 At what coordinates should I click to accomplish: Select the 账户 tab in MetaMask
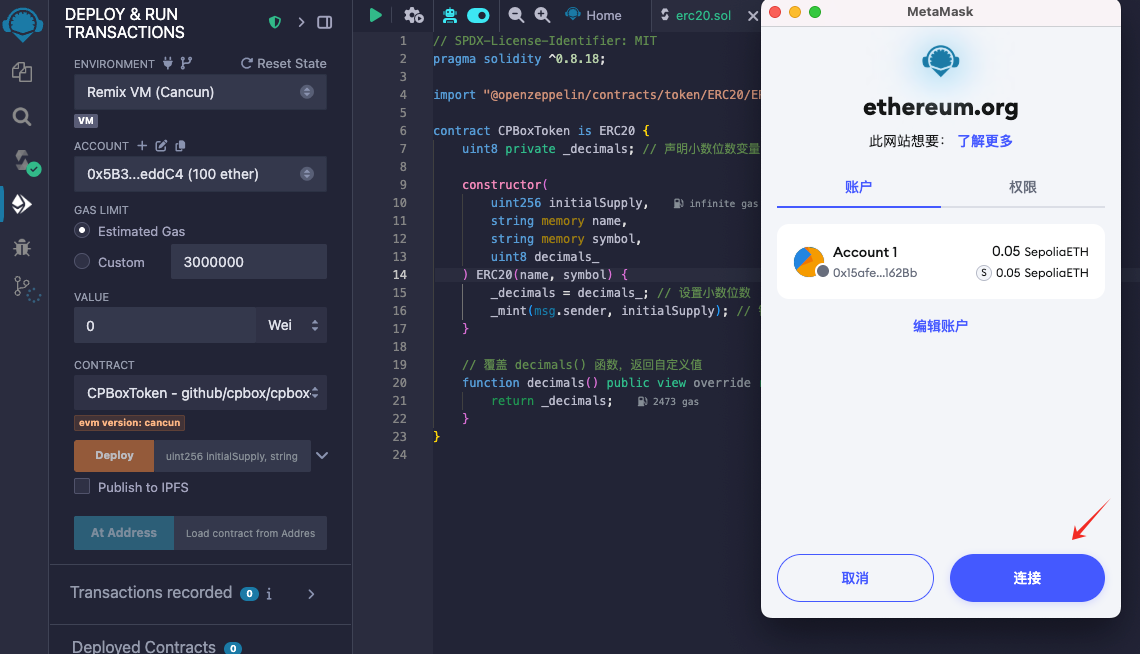pyautogui.click(x=859, y=187)
